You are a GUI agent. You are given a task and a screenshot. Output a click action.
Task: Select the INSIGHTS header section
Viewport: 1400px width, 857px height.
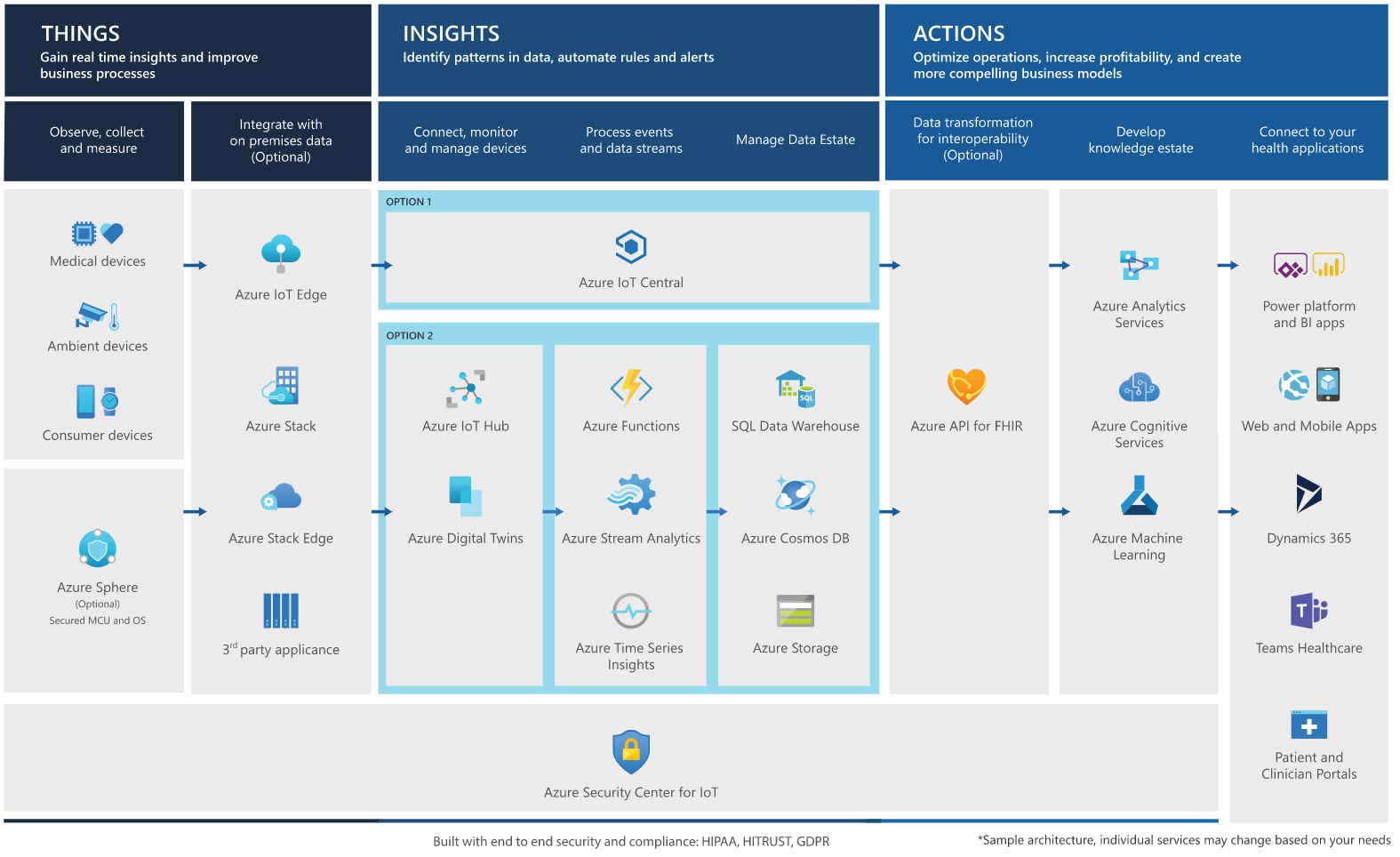[628, 51]
